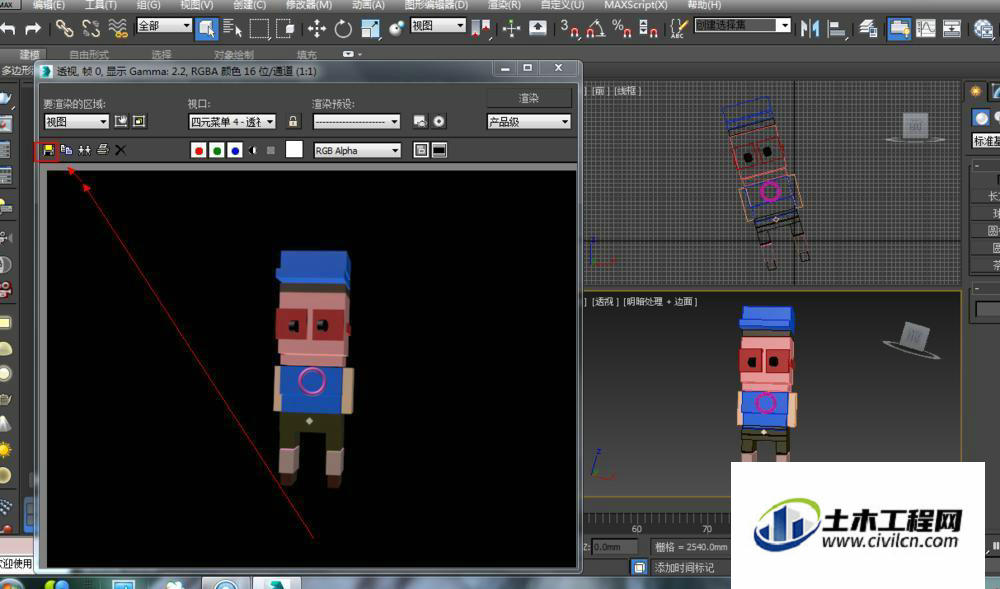Toggle the spinner snap button
This screenshot has width=1000, height=589.
(x=648, y=29)
